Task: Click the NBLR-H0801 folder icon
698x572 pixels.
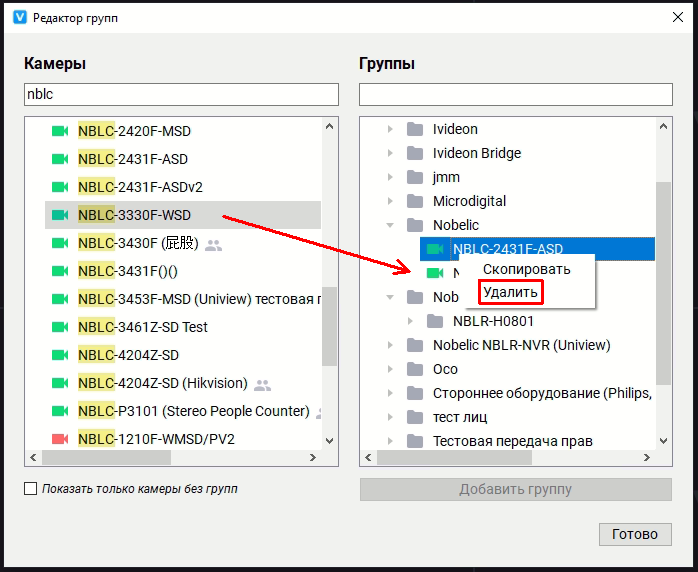Action: [435, 321]
